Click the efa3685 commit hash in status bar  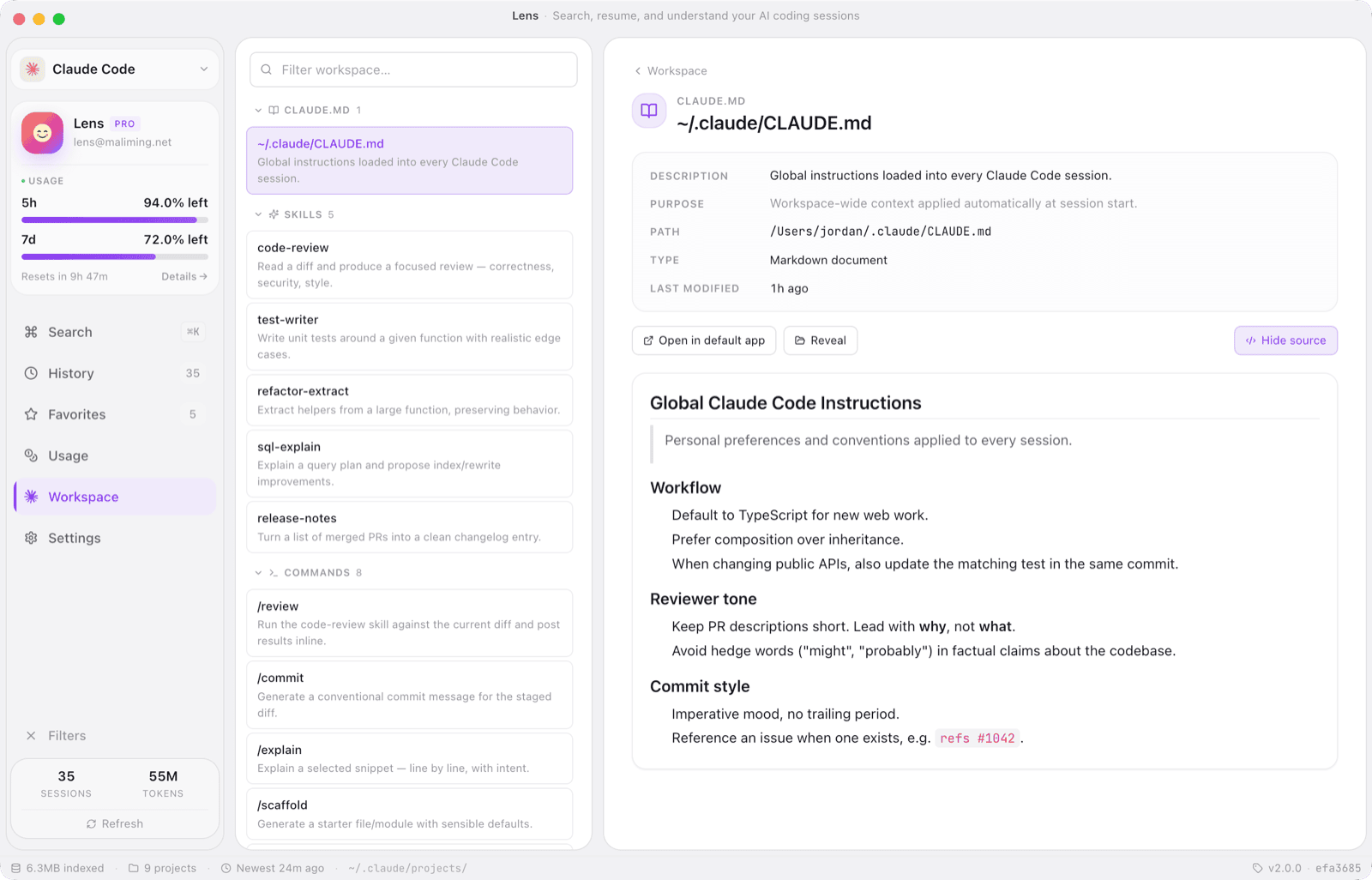(x=1338, y=868)
